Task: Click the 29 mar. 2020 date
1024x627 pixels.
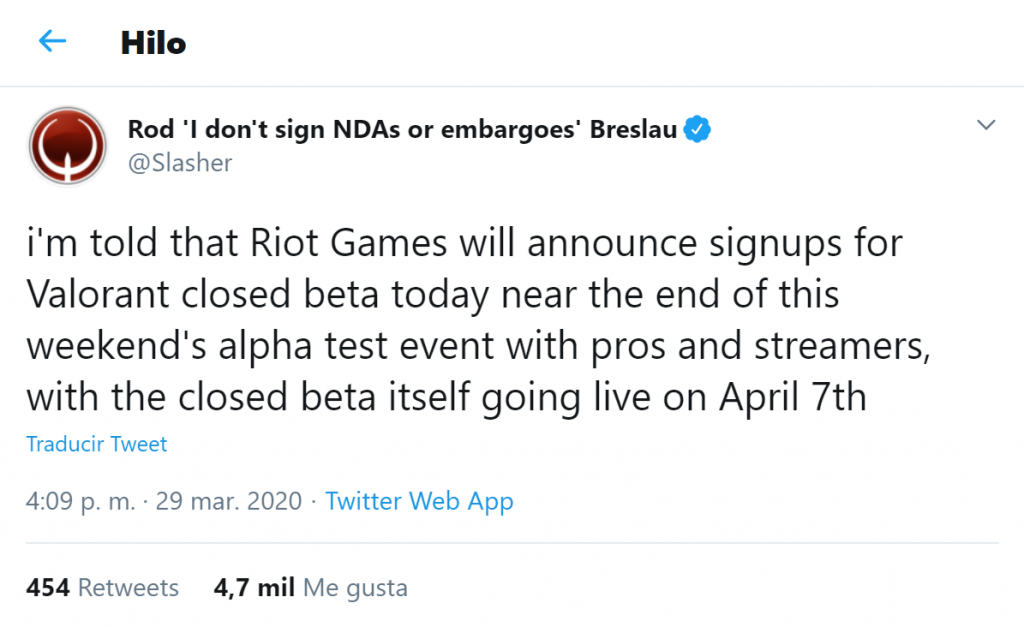Action: pyautogui.click(x=228, y=501)
